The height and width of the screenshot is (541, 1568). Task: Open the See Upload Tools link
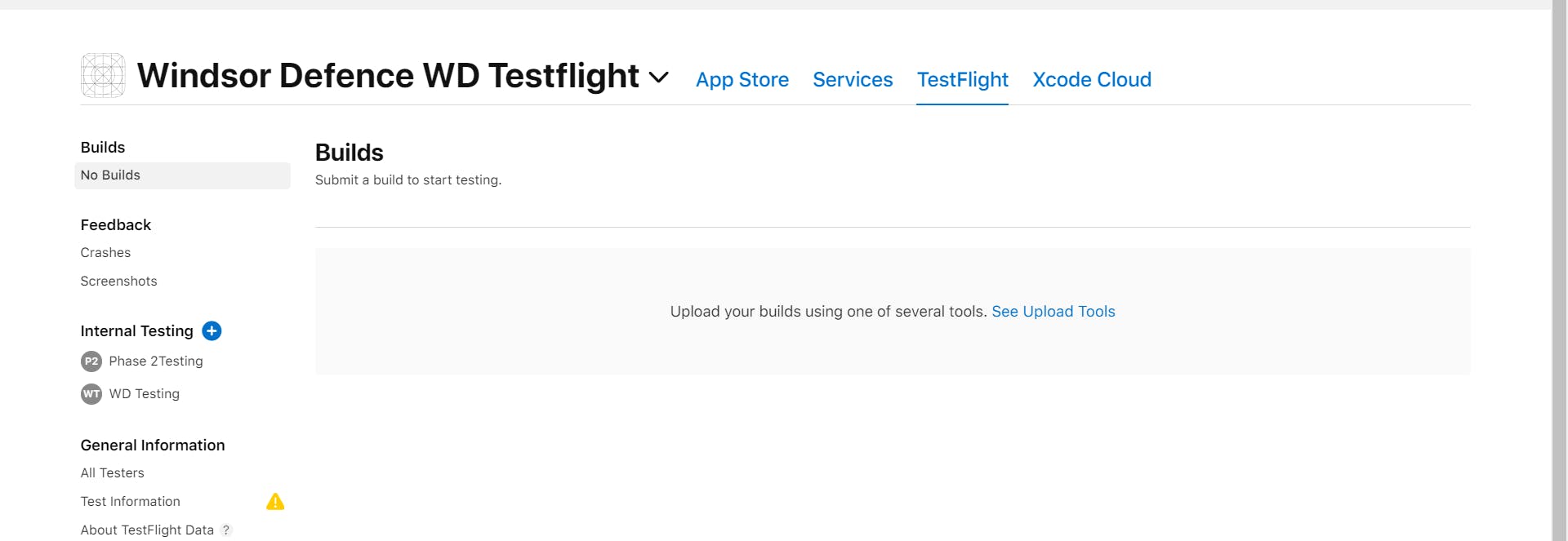click(1053, 311)
